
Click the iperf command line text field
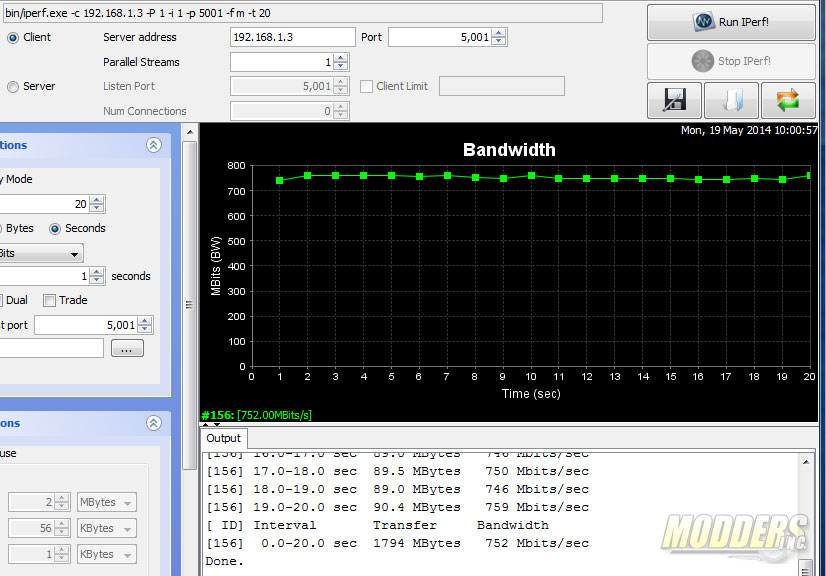303,13
